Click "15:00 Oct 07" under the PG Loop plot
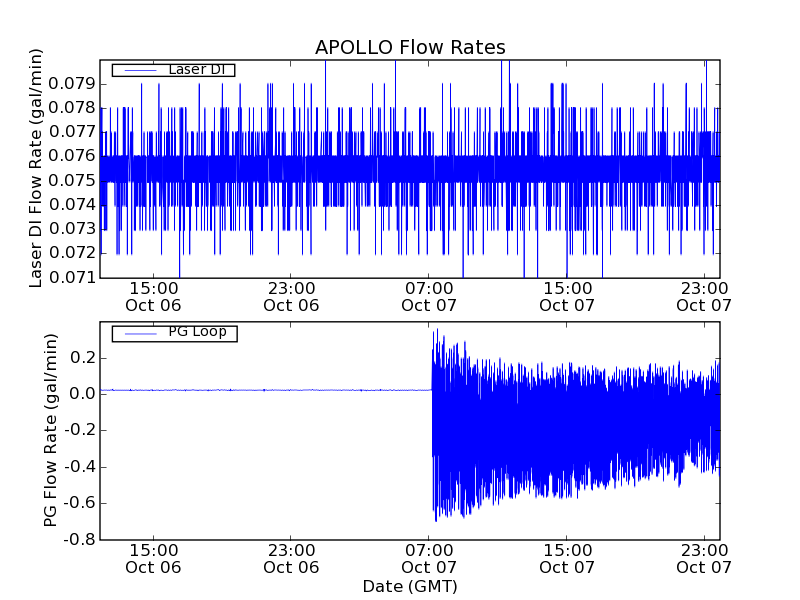800x600 pixels. pos(567,559)
